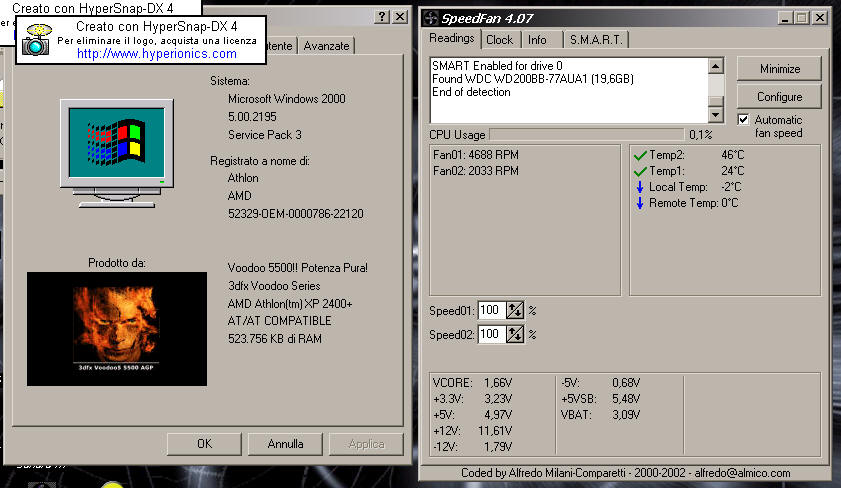Maximize the SpeedFan window
Image resolution: width=841 pixels, height=488 pixels.
click(x=802, y=18)
